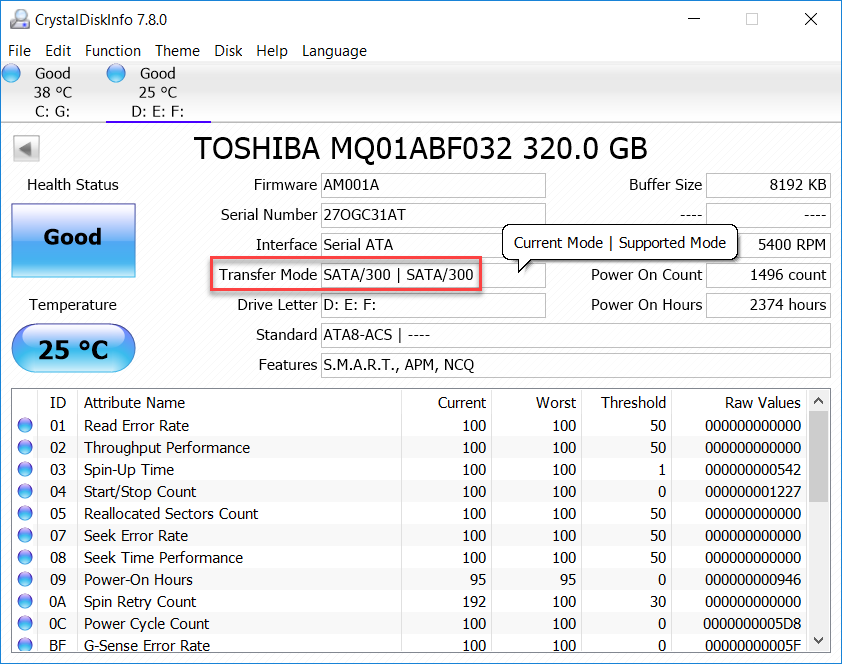Open the Disk menu
842x664 pixels.
[228, 51]
